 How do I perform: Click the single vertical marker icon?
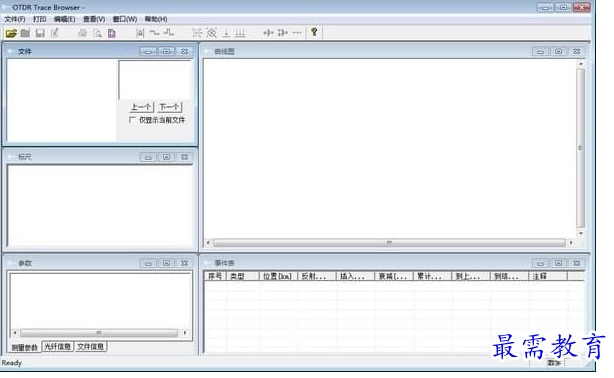click(x=226, y=33)
